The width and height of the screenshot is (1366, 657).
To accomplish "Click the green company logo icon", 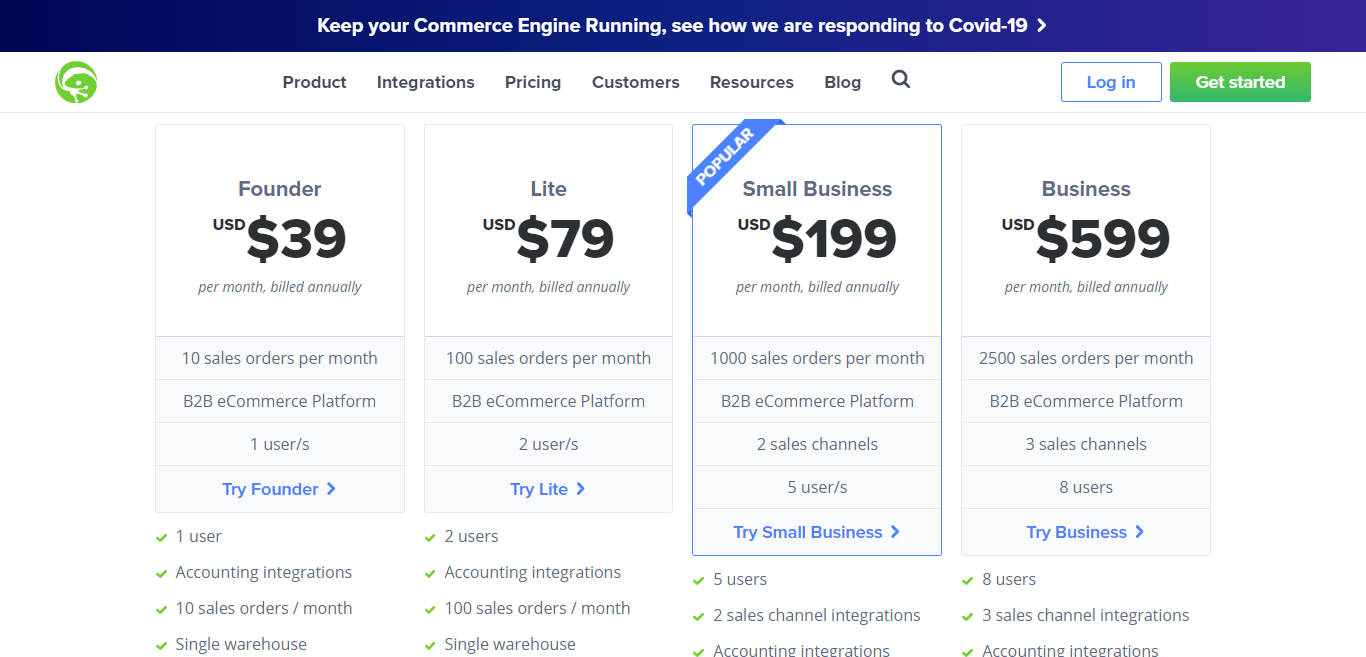I will (76, 82).
